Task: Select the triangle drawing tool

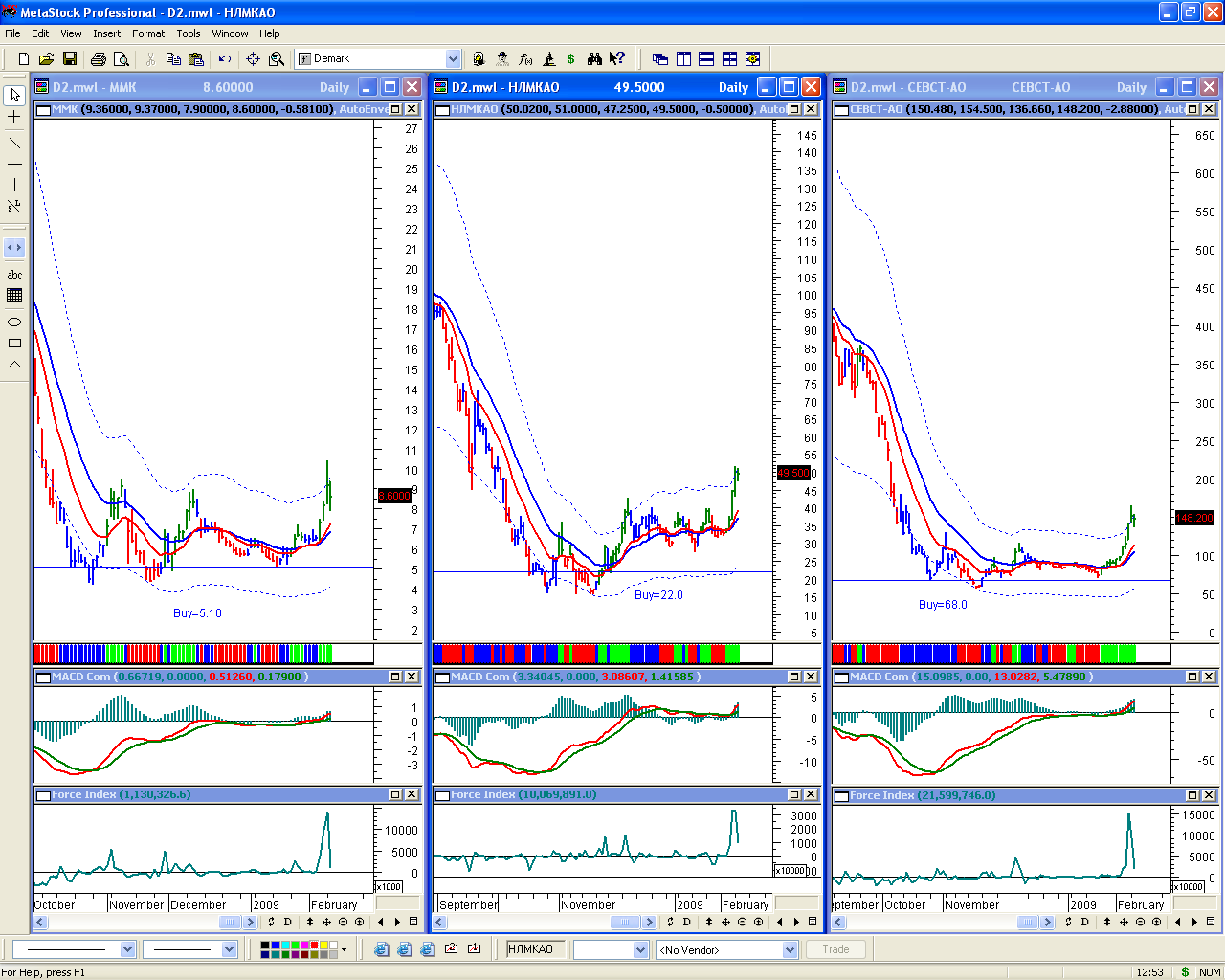Action: pyautogui.click(x=14, y=365)
